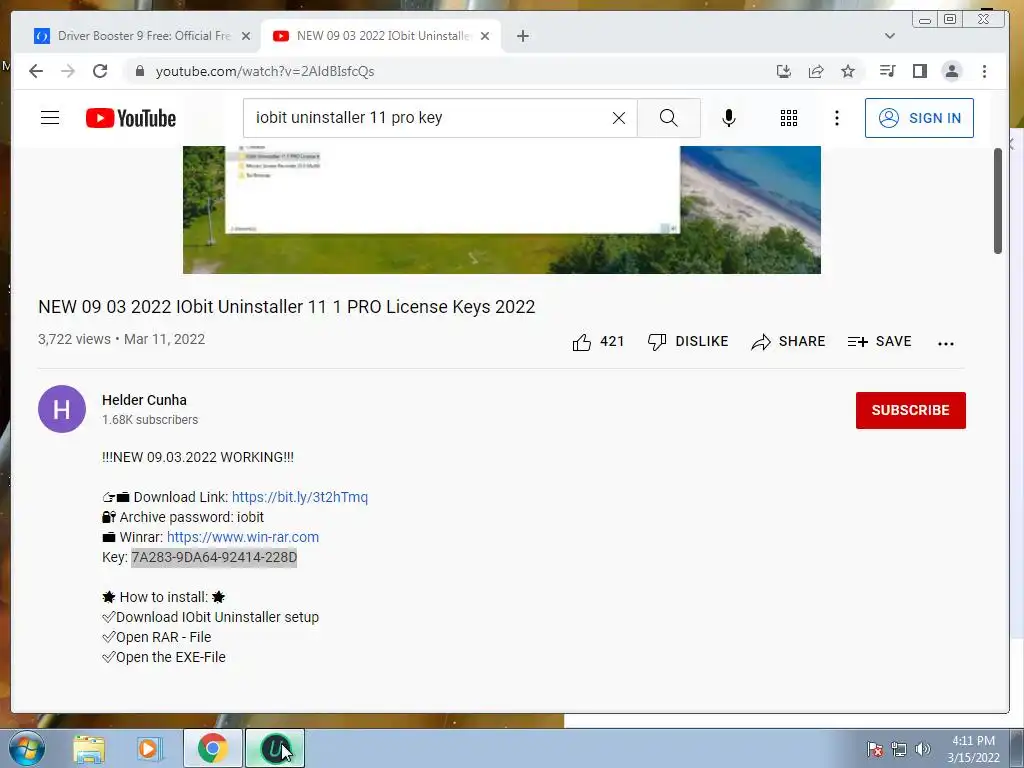Go back with the browser back arrow
This screenshot has width=1024, height=768.
pyautogui.click(x=36, y=71)
